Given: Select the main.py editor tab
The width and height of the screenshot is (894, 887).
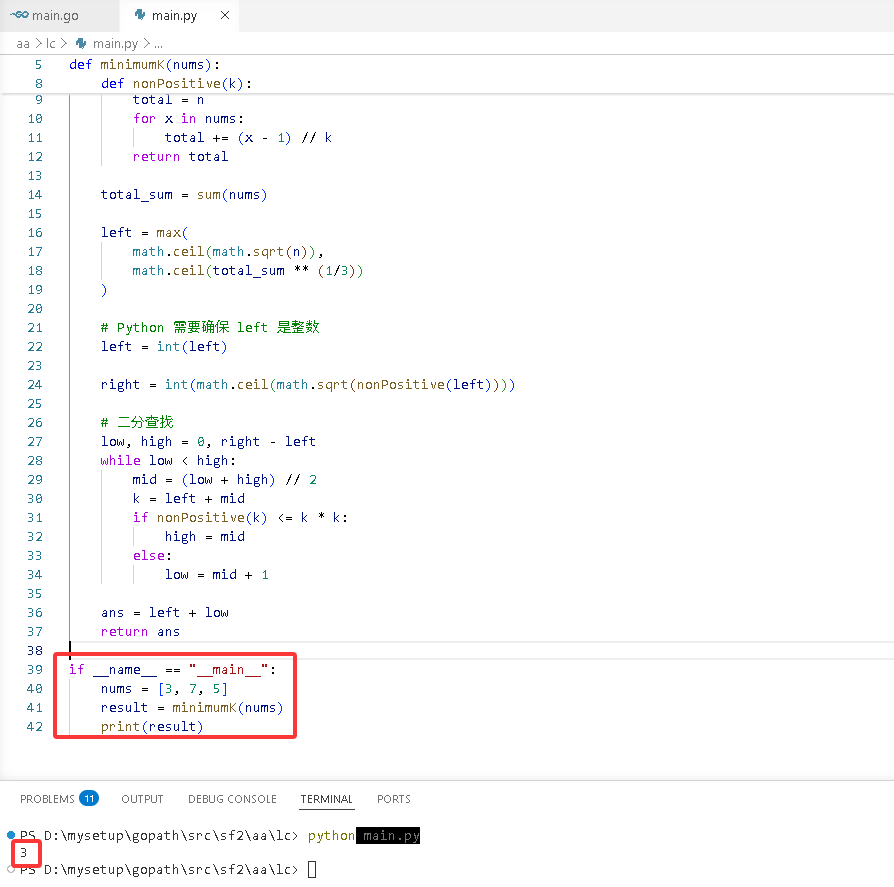Looking at the screenshot, I should (x=174, y=15).
